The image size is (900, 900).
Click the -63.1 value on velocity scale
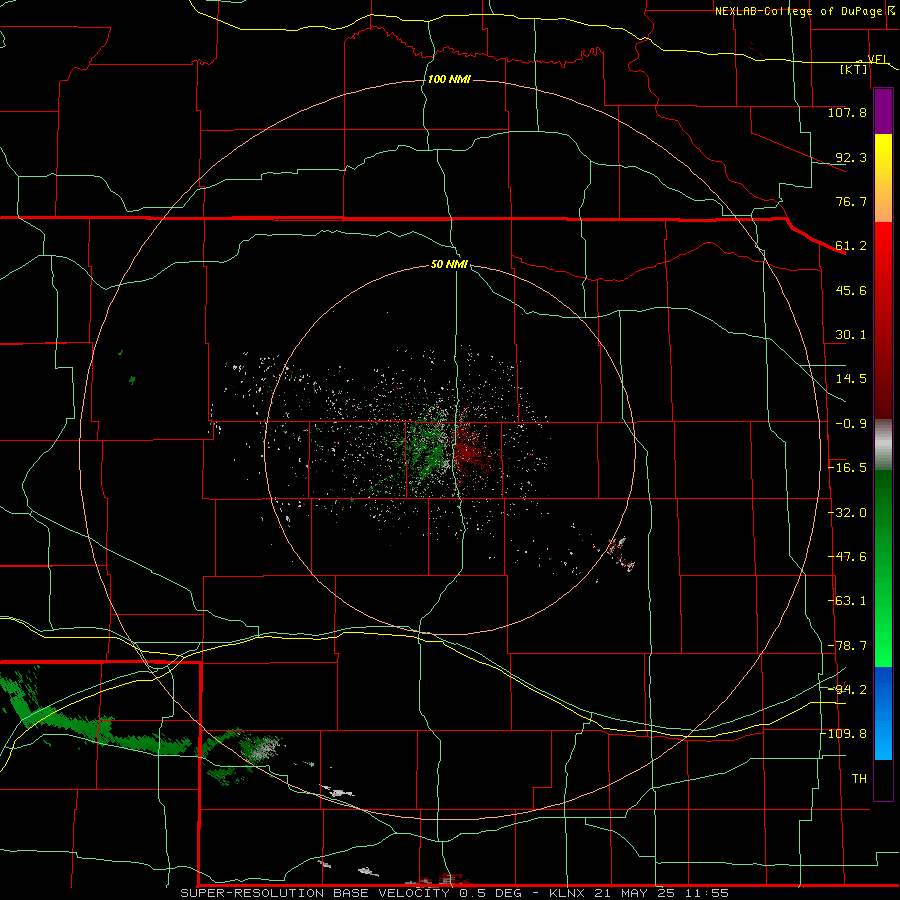click(x=848, y=601)
